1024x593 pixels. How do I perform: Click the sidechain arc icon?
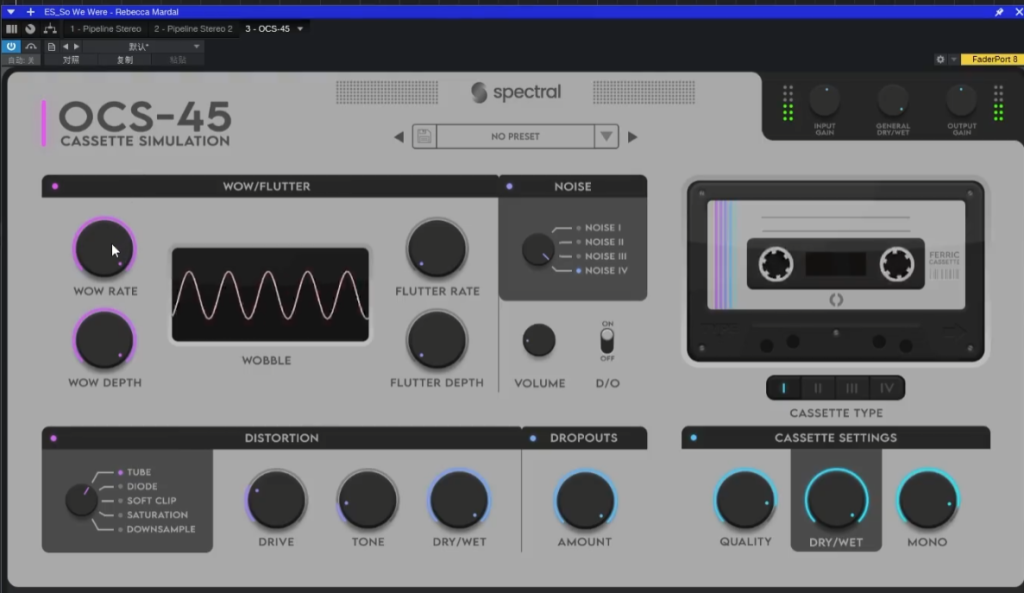coord(31,46)
